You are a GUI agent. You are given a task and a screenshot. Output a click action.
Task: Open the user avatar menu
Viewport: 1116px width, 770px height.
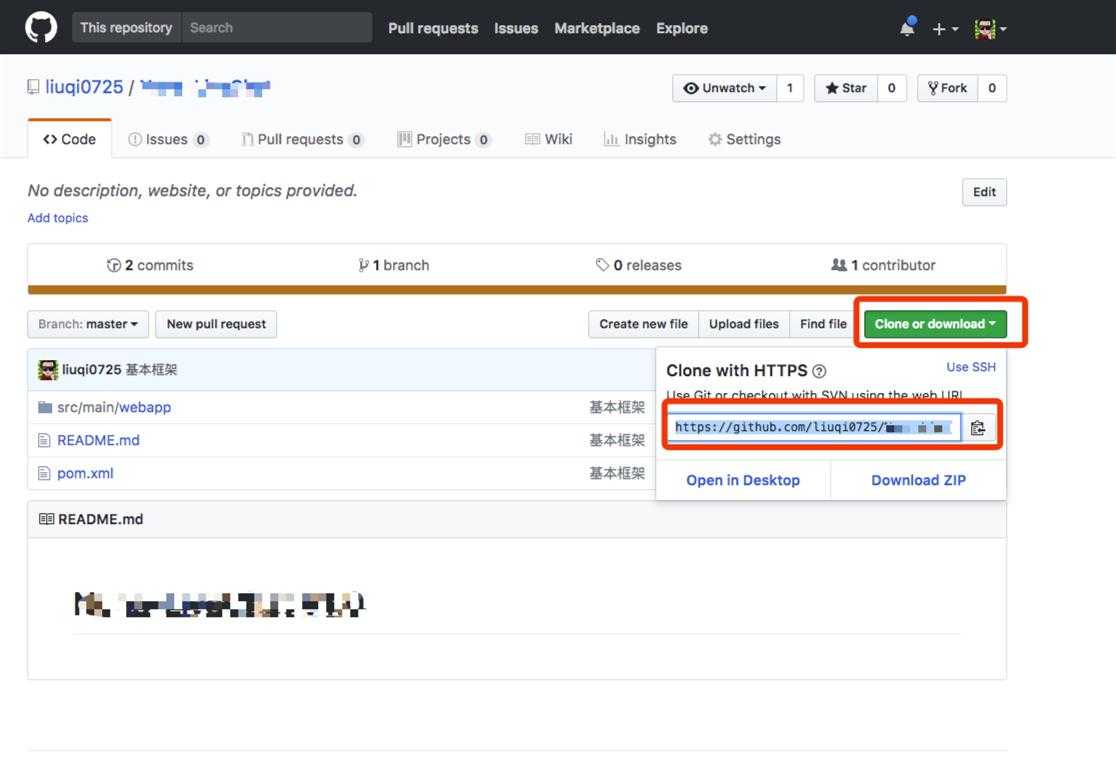click(x=990, y=29)
